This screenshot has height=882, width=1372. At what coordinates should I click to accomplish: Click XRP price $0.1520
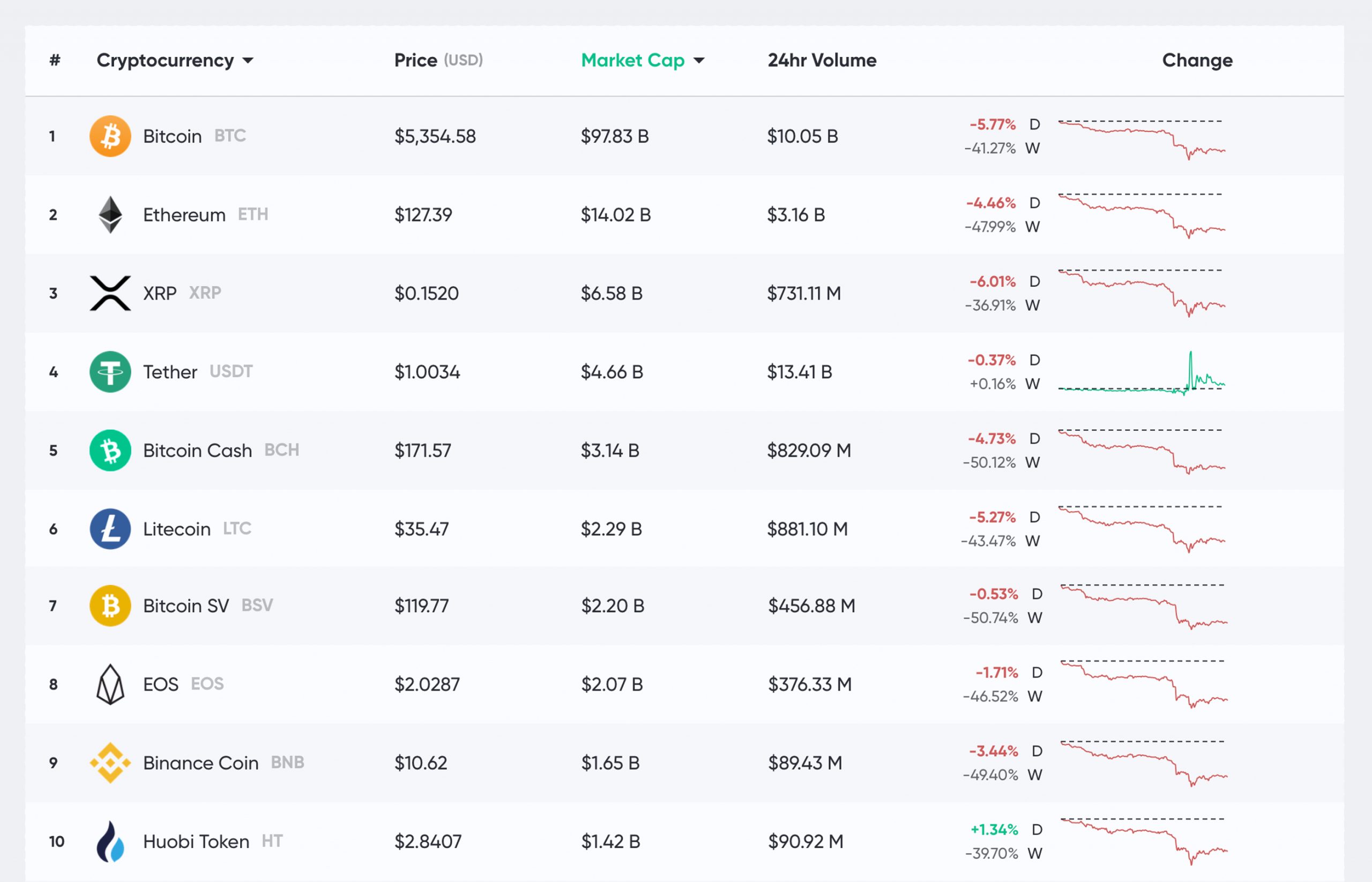[426, 293]
